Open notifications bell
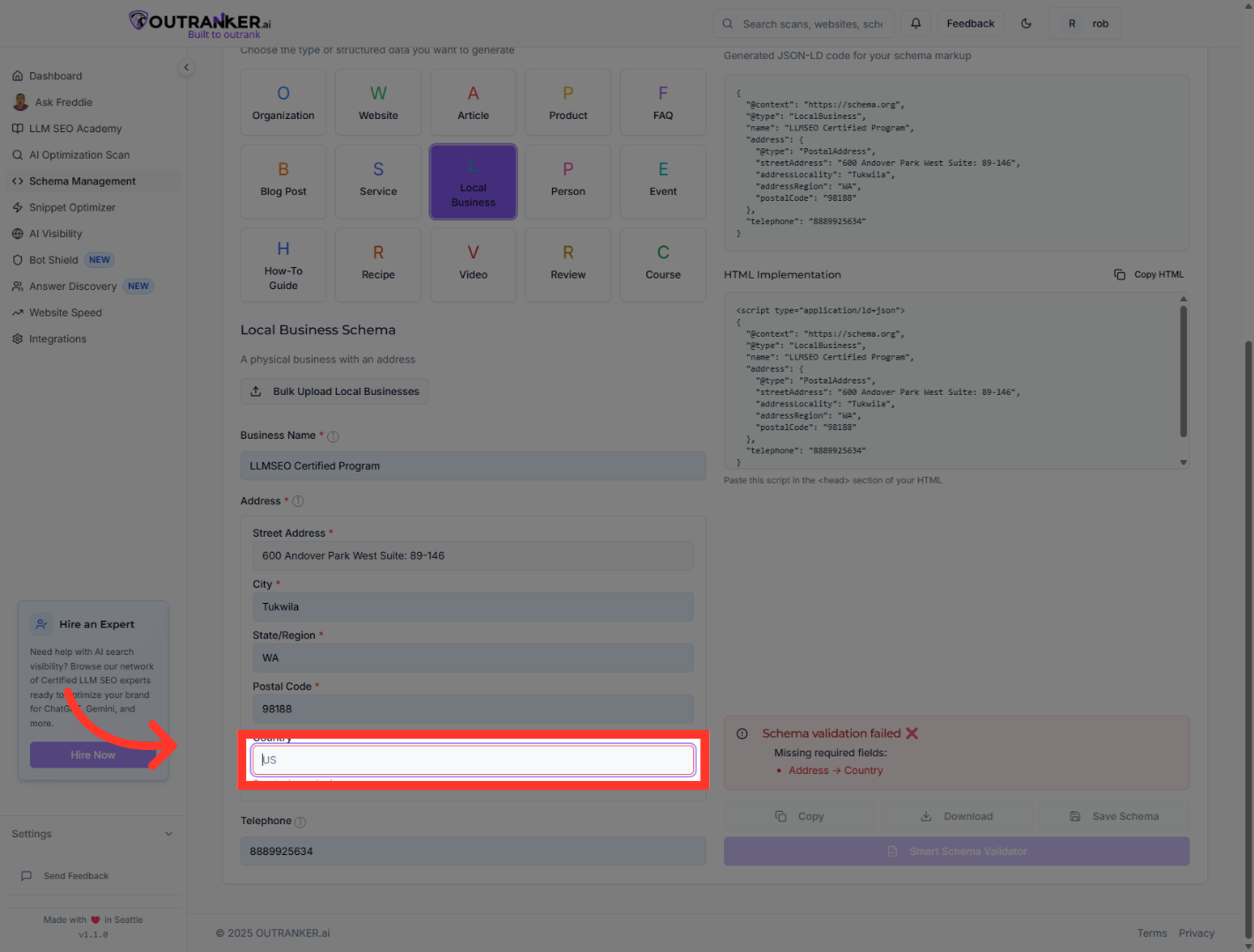 (x=915, y=24)
